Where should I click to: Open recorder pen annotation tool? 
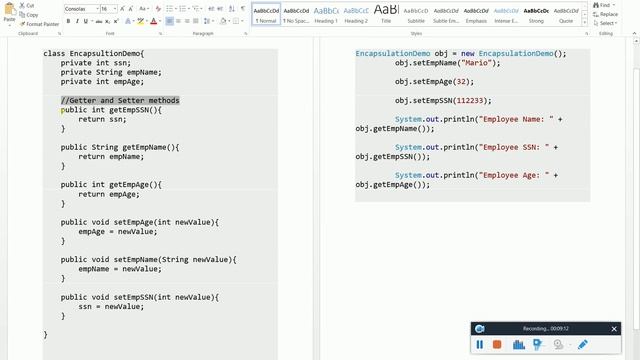click(x=583, y=345)
